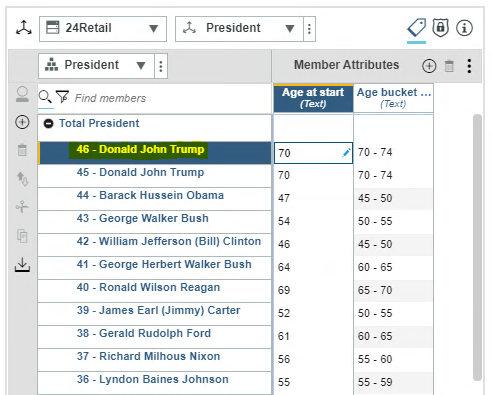Collapse the Total President node
This screenshot has width=491, height=395.
click(49, 124)
